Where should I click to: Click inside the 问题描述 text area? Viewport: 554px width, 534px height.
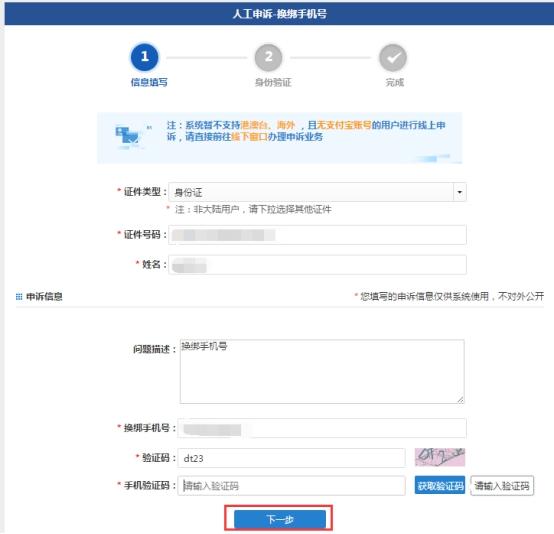(x=322, y=371)
